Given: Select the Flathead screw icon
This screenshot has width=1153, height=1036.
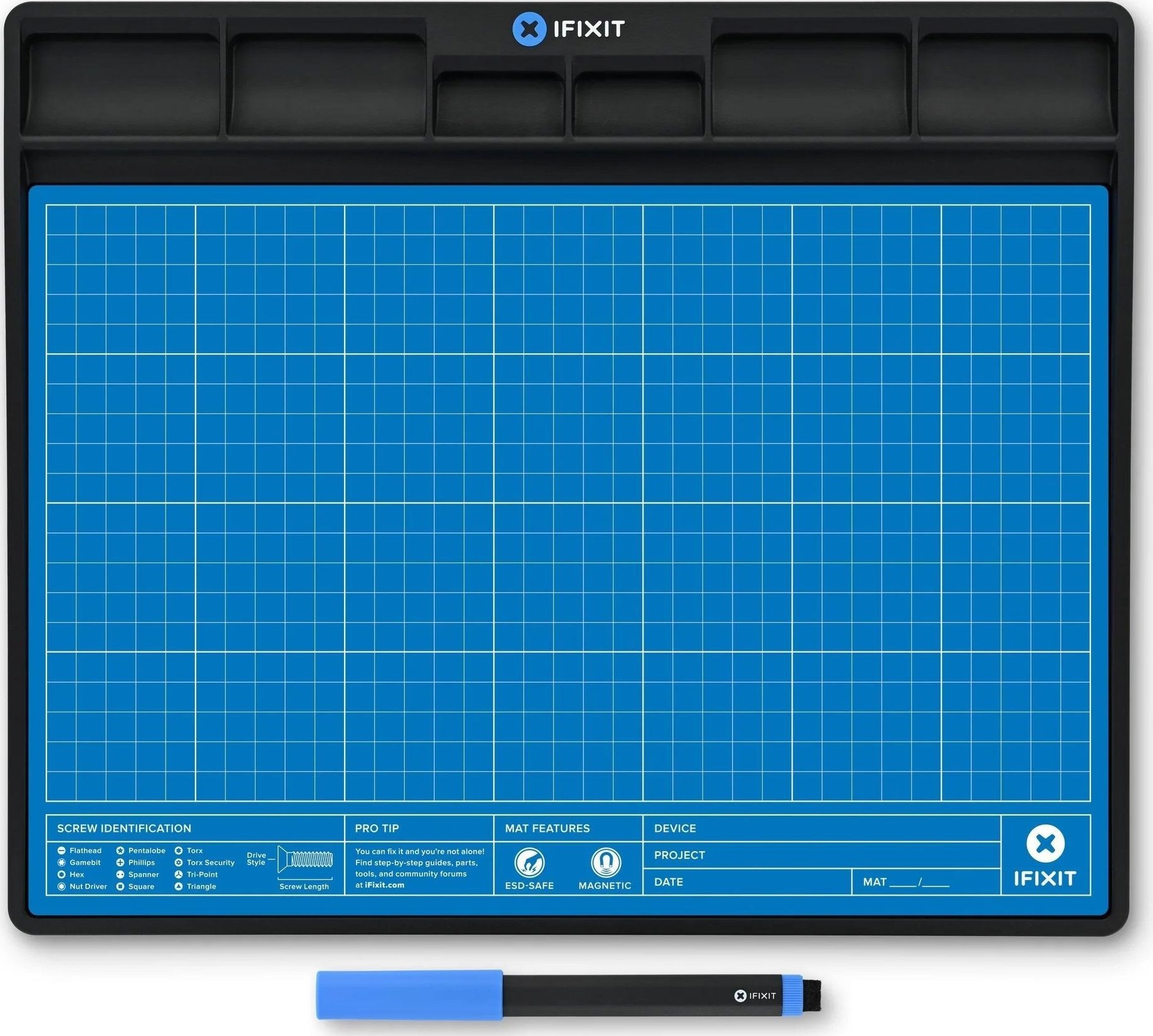Looking at the screenshot, I should (x=61, y=851).
